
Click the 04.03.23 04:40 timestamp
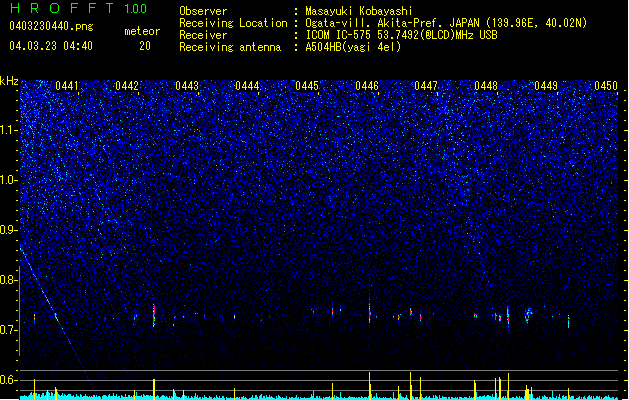tap(51, 46)
